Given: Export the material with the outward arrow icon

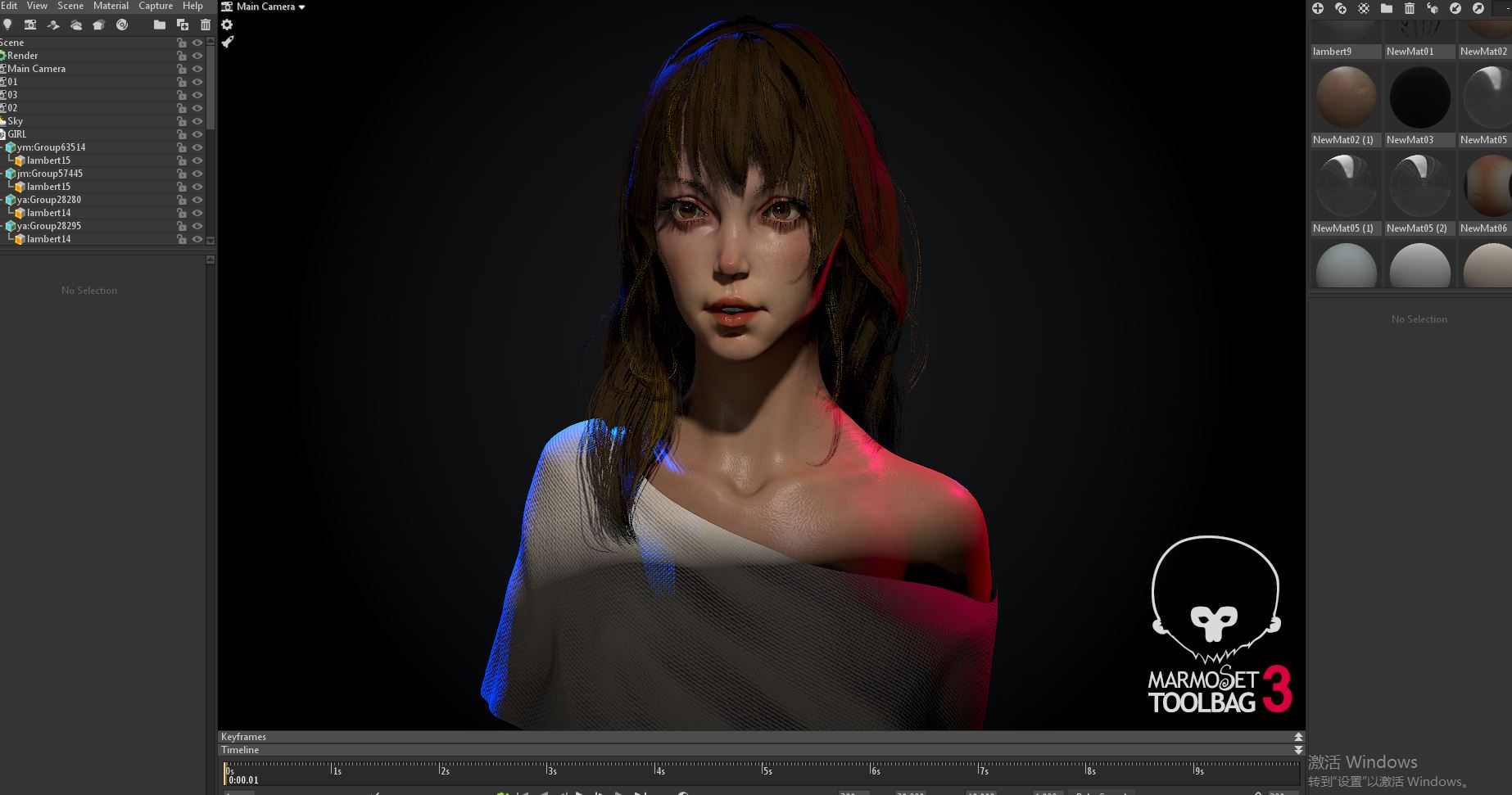Looking at the screenshot, I should click(x=1478, y=8).
